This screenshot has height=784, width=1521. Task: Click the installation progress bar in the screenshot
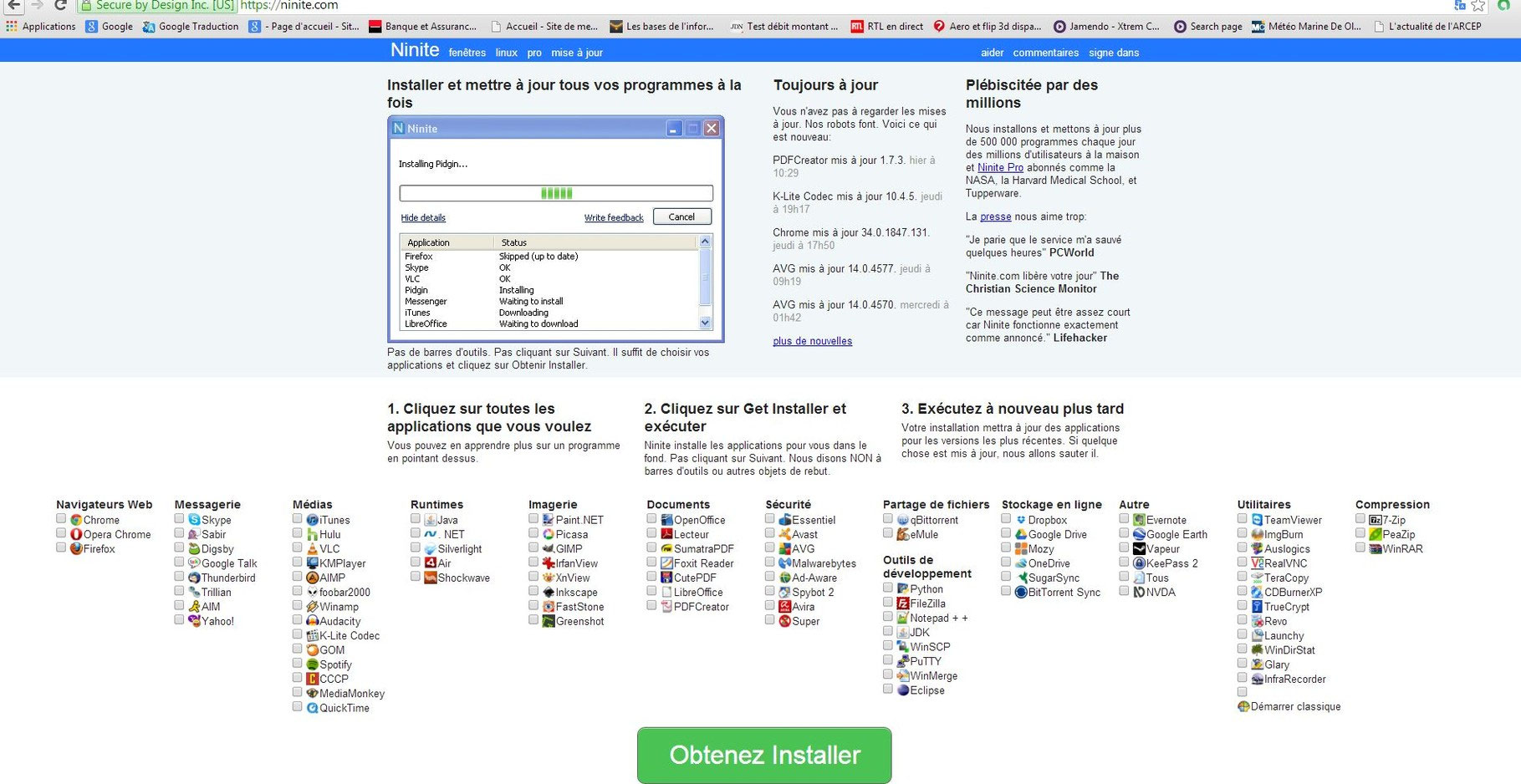pos(555,192)
